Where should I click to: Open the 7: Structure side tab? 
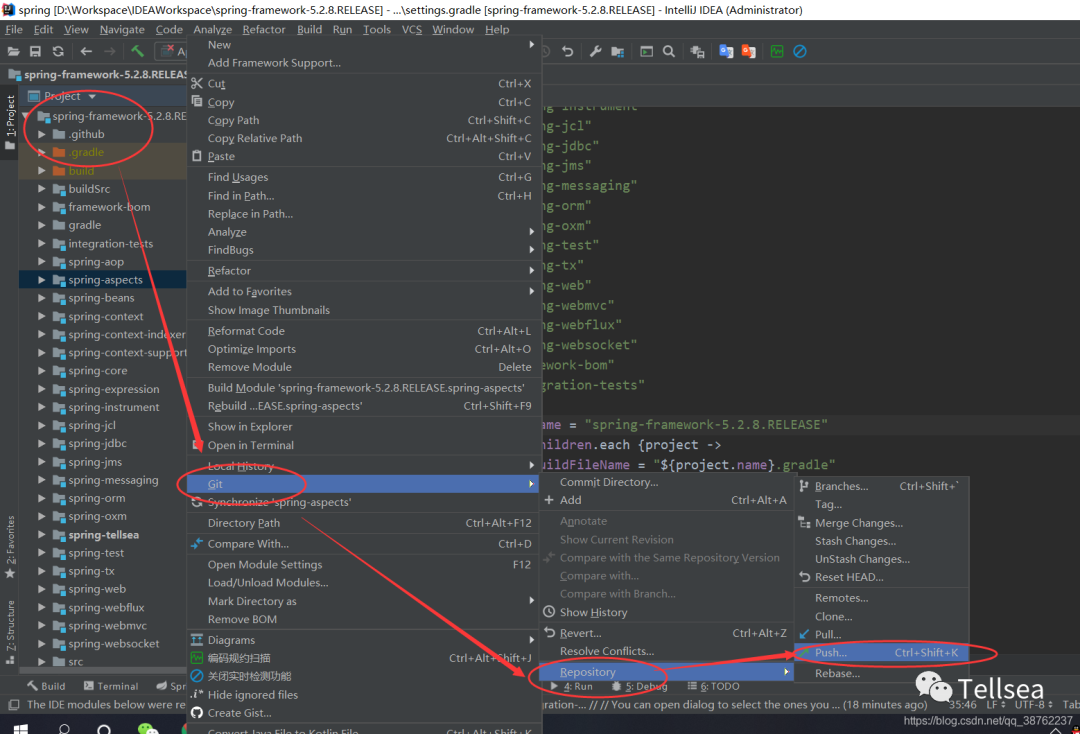(10, 631)
